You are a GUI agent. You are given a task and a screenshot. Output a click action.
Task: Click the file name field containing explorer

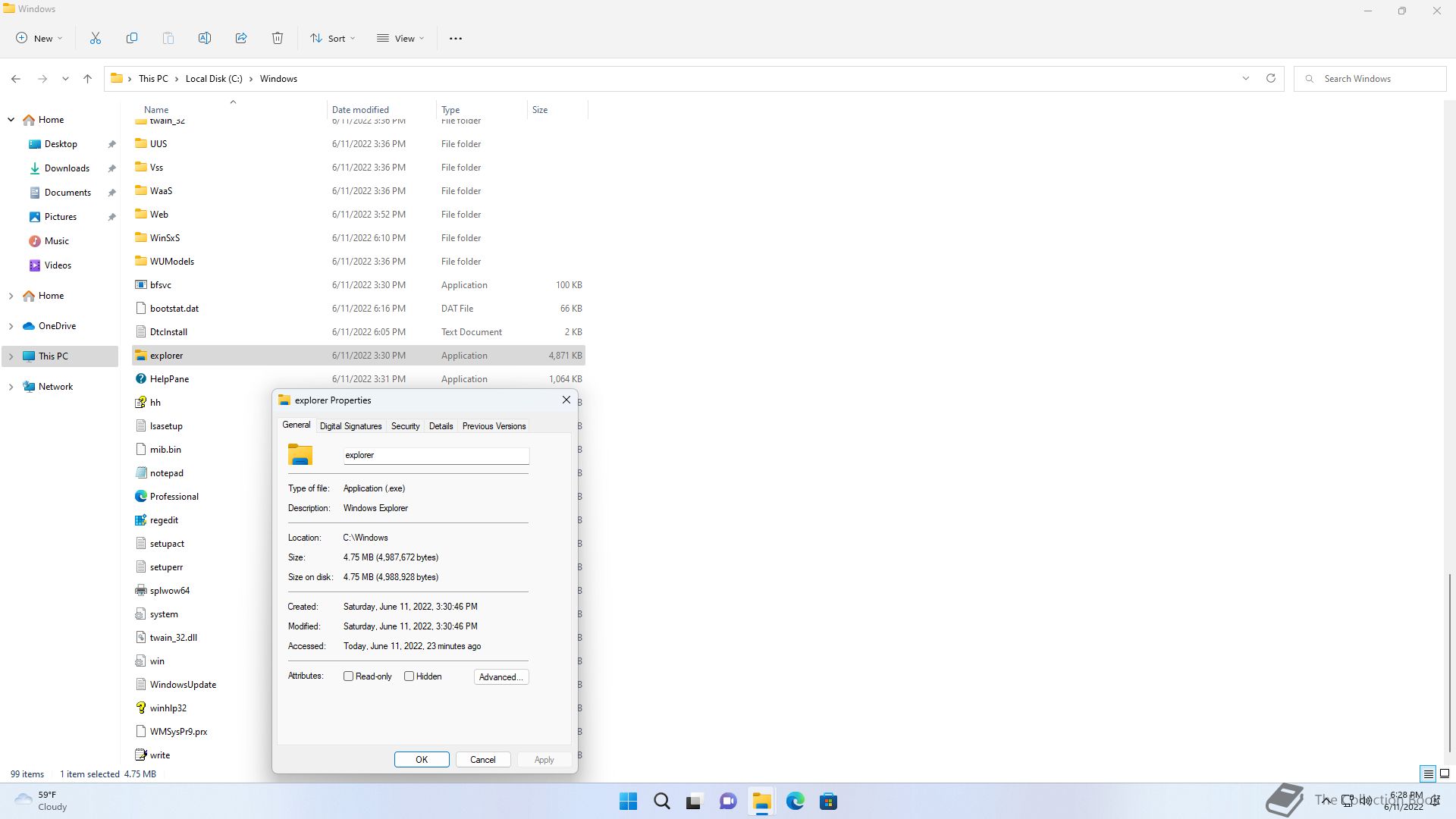436,455
